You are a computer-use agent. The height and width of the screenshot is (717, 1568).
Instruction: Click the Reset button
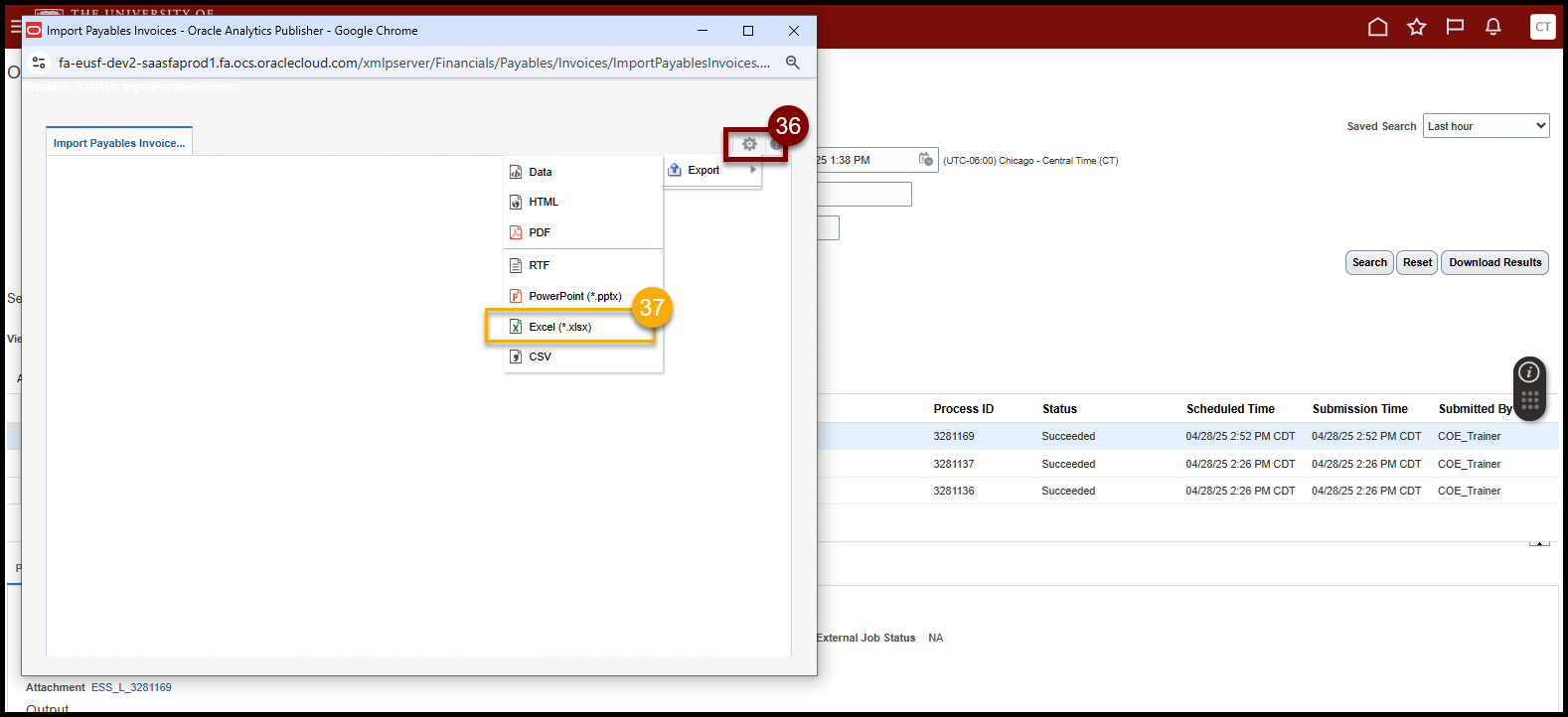point(1417,263)
